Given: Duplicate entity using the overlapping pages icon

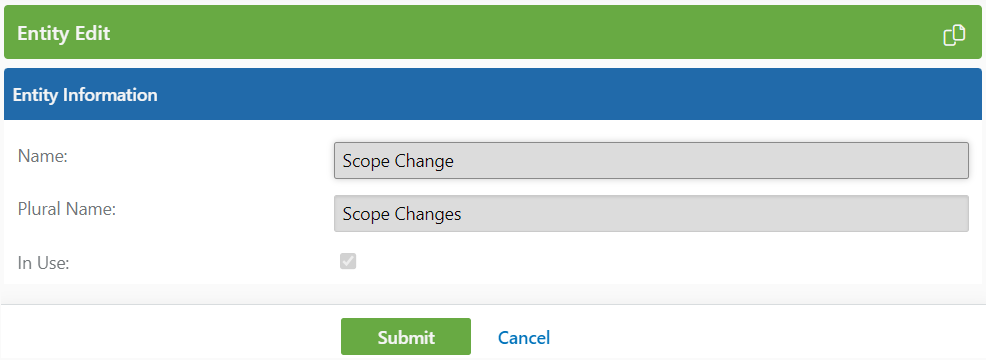Looking at the screenshot, I should click(x=954, y=35).
